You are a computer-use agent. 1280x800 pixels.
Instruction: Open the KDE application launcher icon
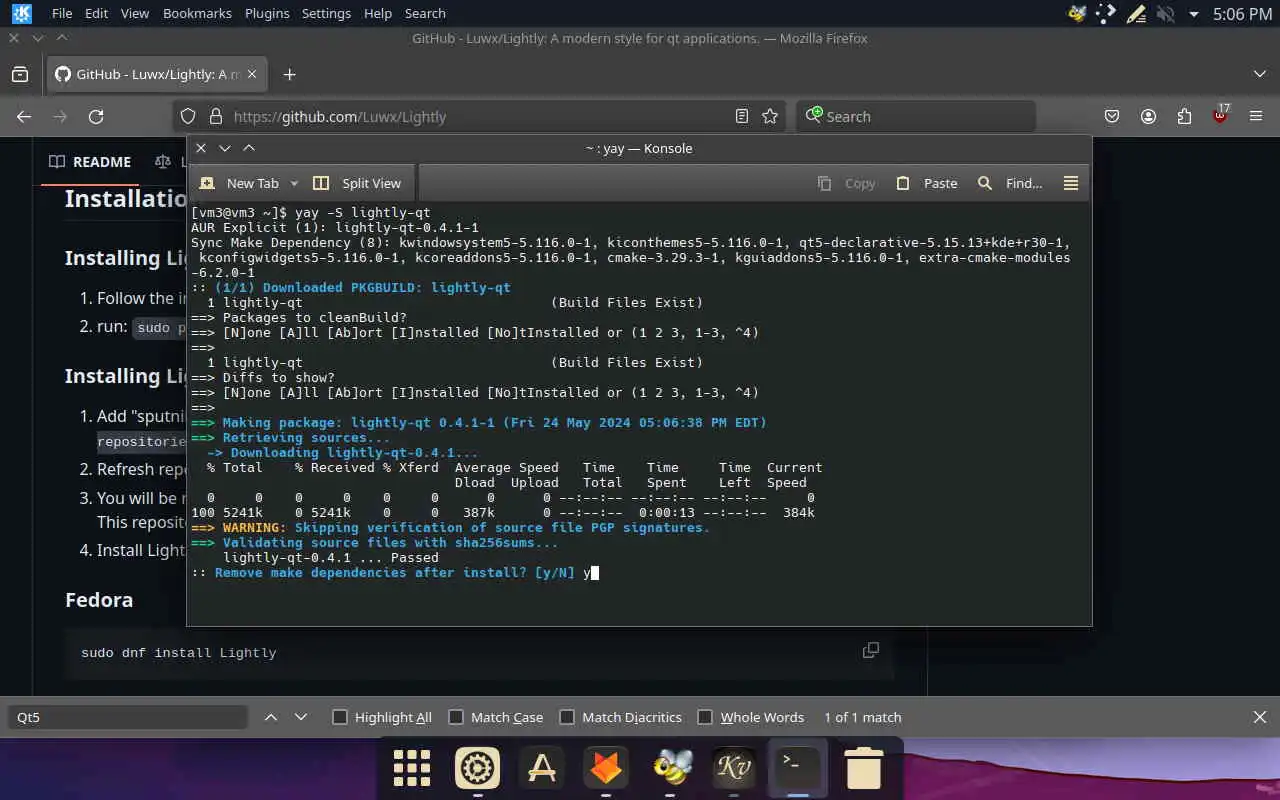21,14
